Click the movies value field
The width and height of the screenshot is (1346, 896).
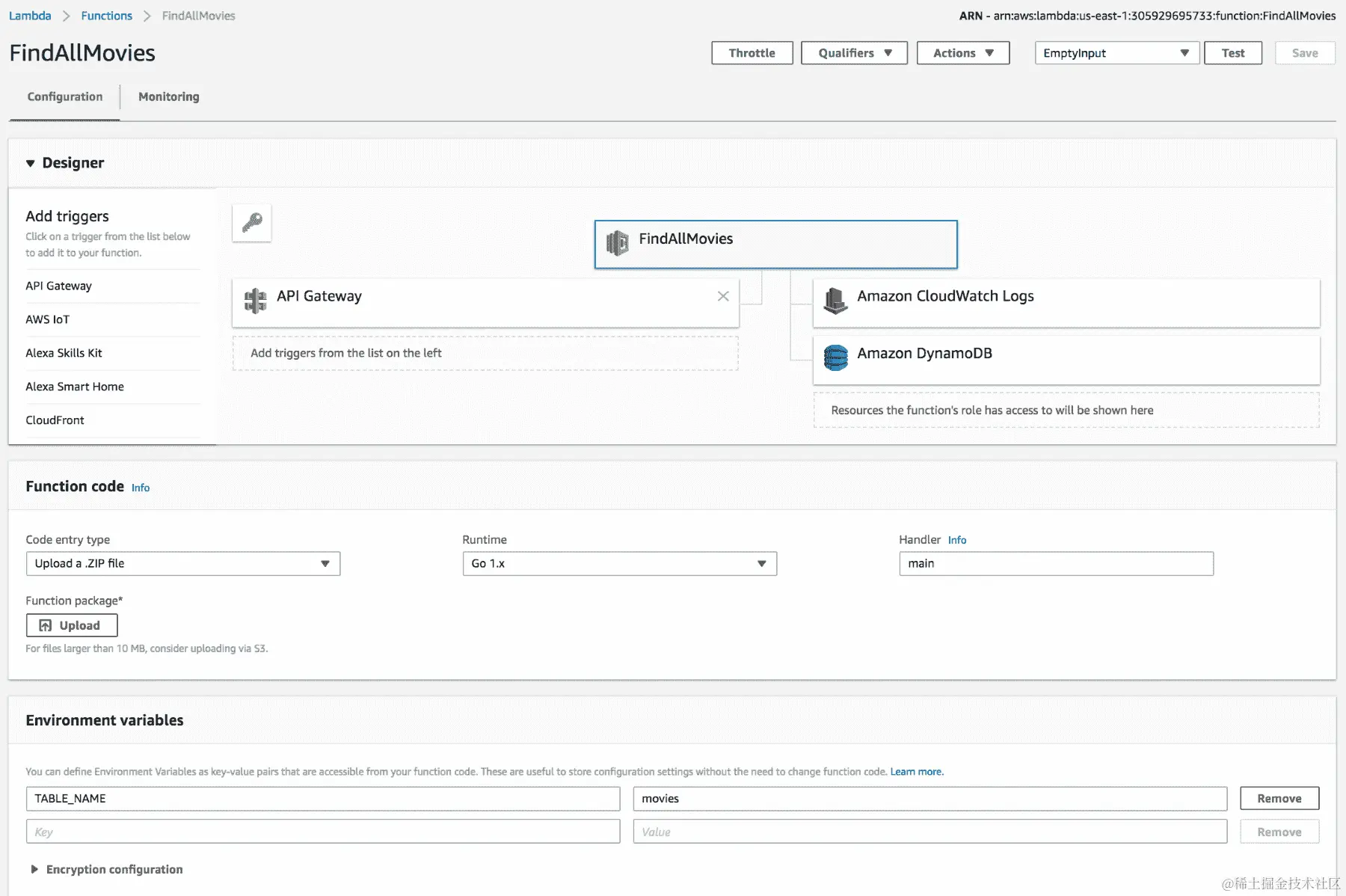coord(930,798)
